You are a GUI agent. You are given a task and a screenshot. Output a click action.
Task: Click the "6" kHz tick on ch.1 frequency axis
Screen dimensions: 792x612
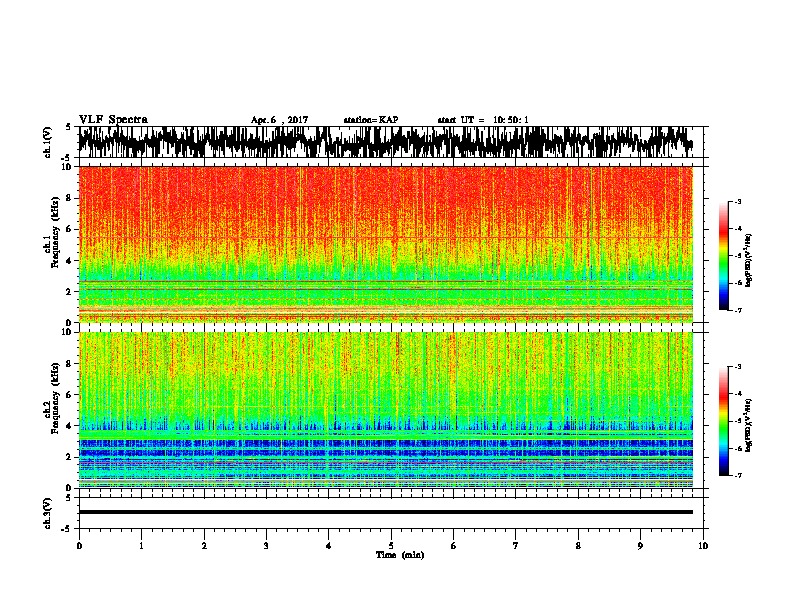pyautogui.click(x=70, y=229)
